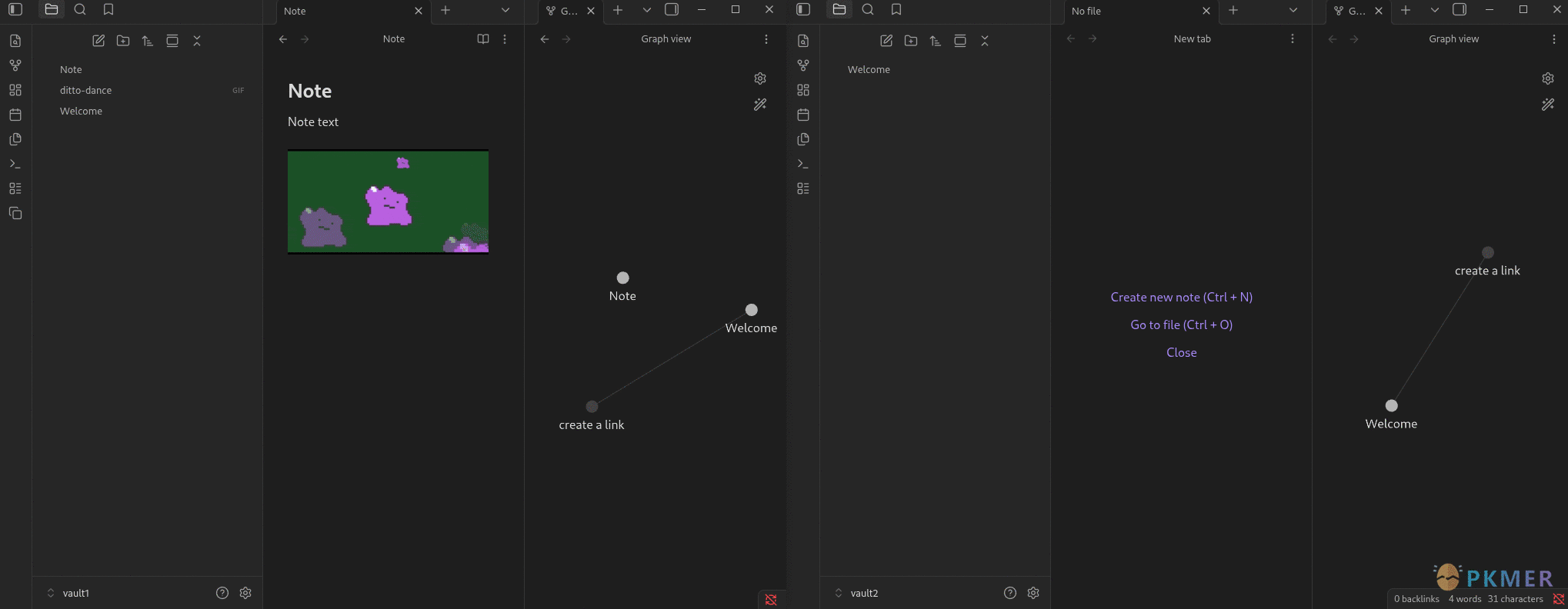The width and height of the screenshot is (1568, 609).
Task: Toggle auto-reveal current file in vault1
Action: pyautogui.click(x=172, y=41)
